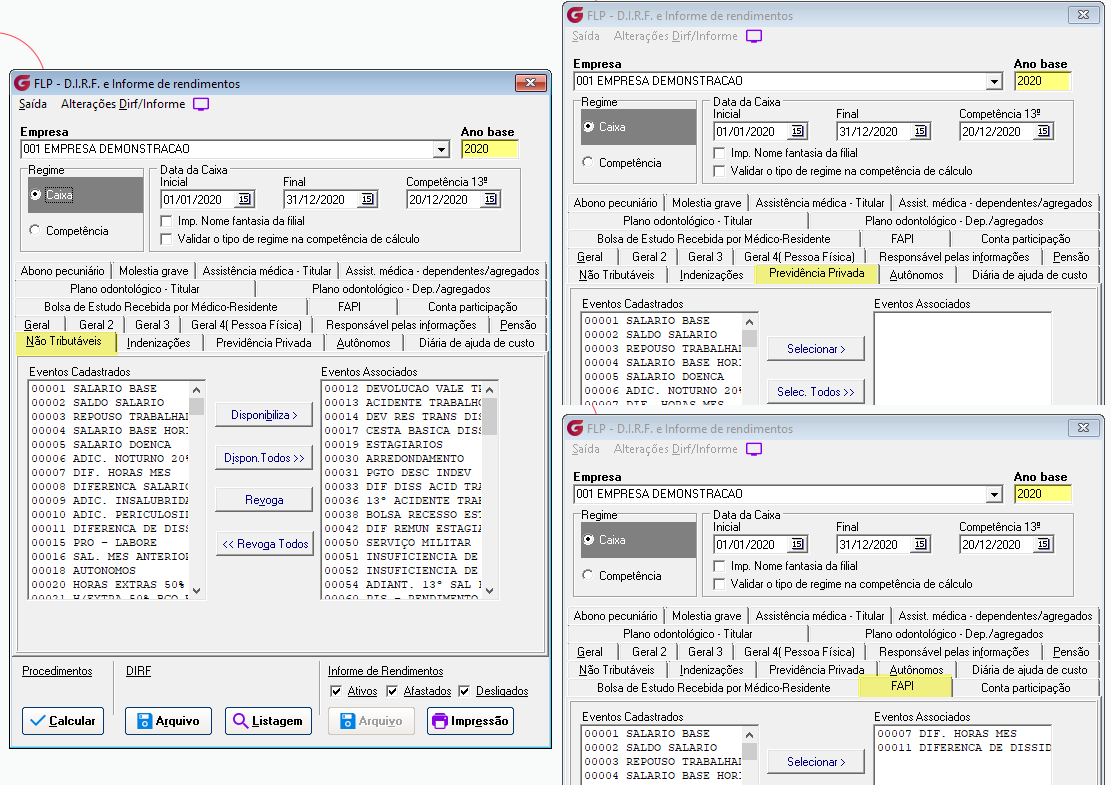
Task: Open Competência 13ª calendar in bottom-right window
Action: pyautogui.click(x=1043, y=545)
